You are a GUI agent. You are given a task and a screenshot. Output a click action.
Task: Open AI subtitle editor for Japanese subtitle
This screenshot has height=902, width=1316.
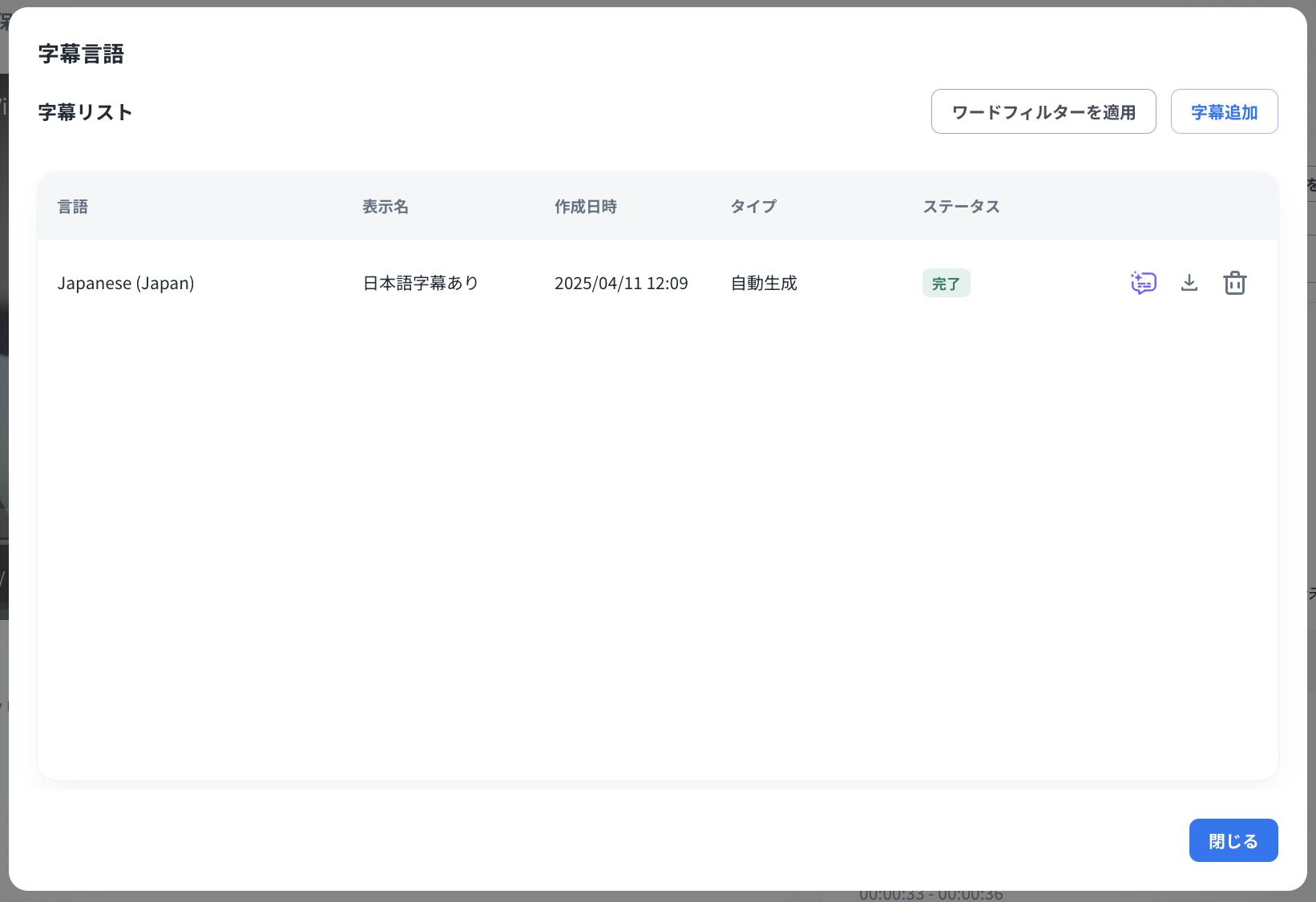click(1143, 283)
